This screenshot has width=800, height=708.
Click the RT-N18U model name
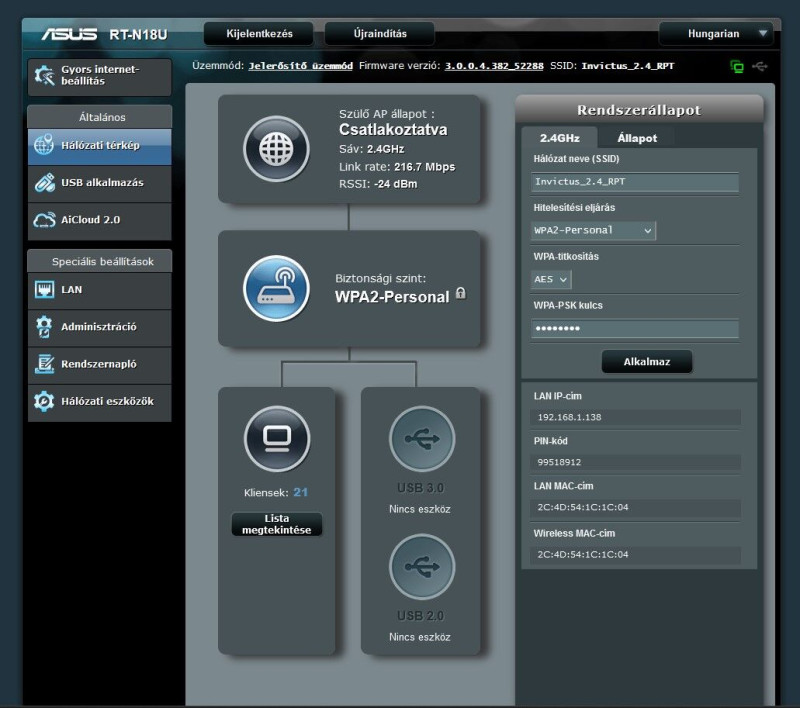tap(138, 34)
